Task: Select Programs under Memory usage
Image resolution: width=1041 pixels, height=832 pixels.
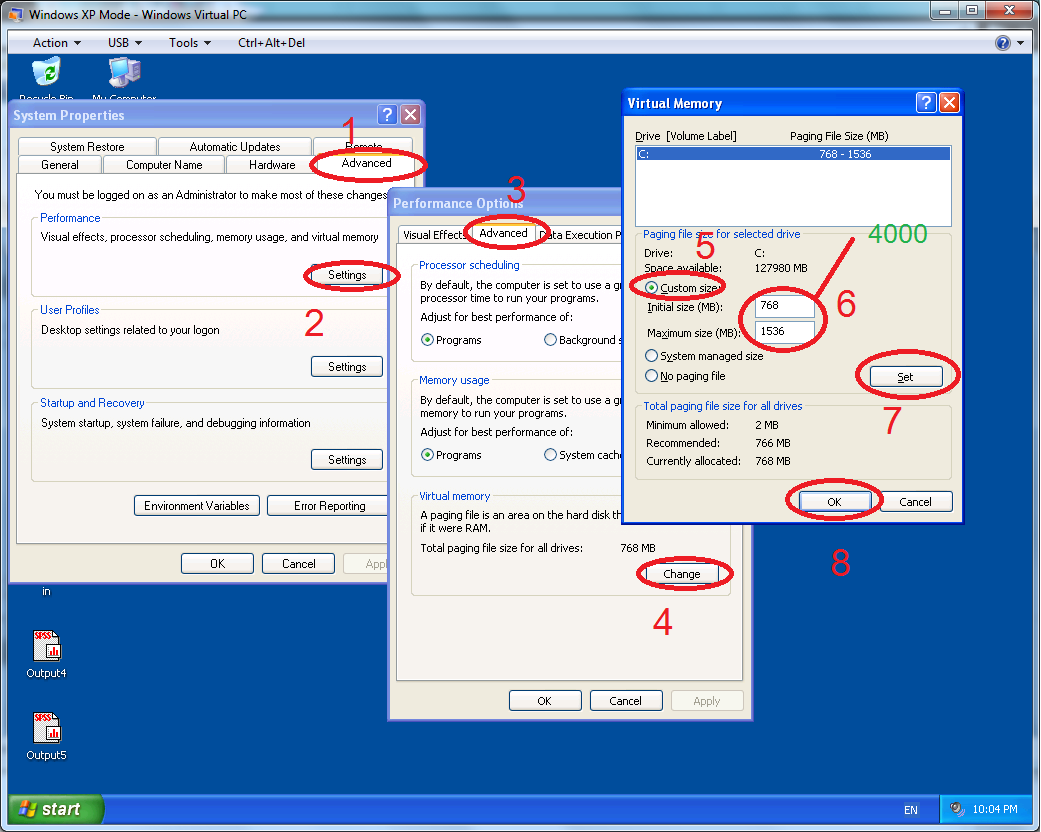Action: [x=427, y=455]
